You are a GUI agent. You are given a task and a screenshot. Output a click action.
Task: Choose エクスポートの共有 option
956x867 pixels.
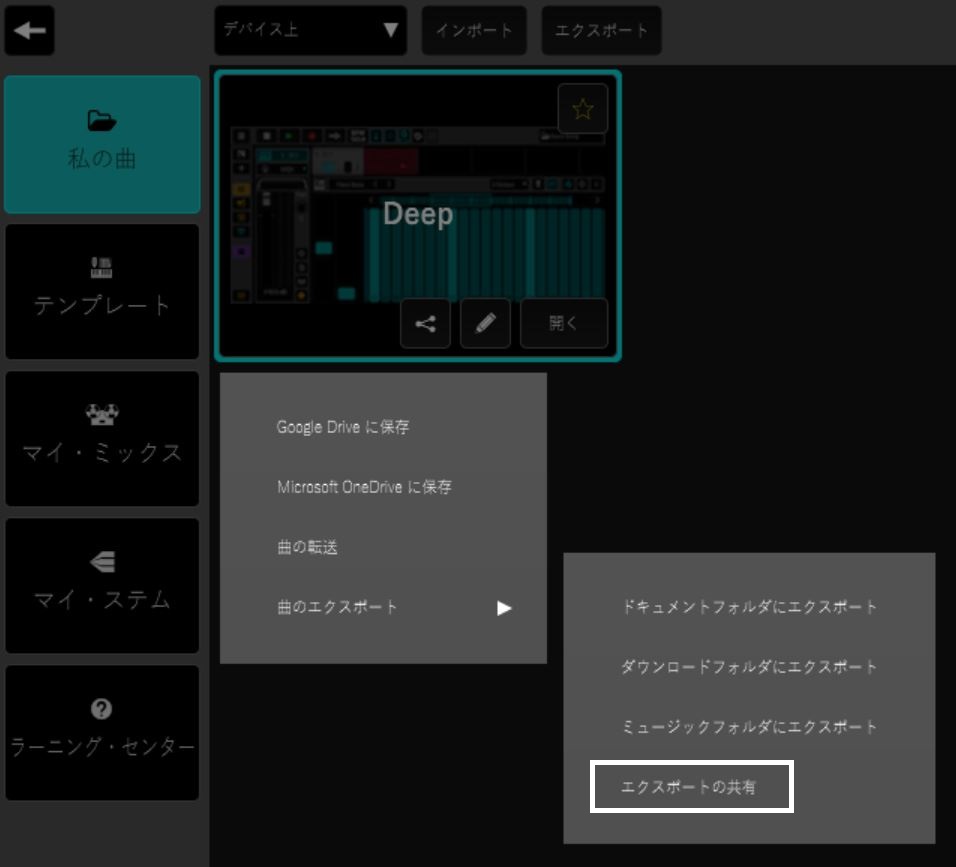(692, 786)
